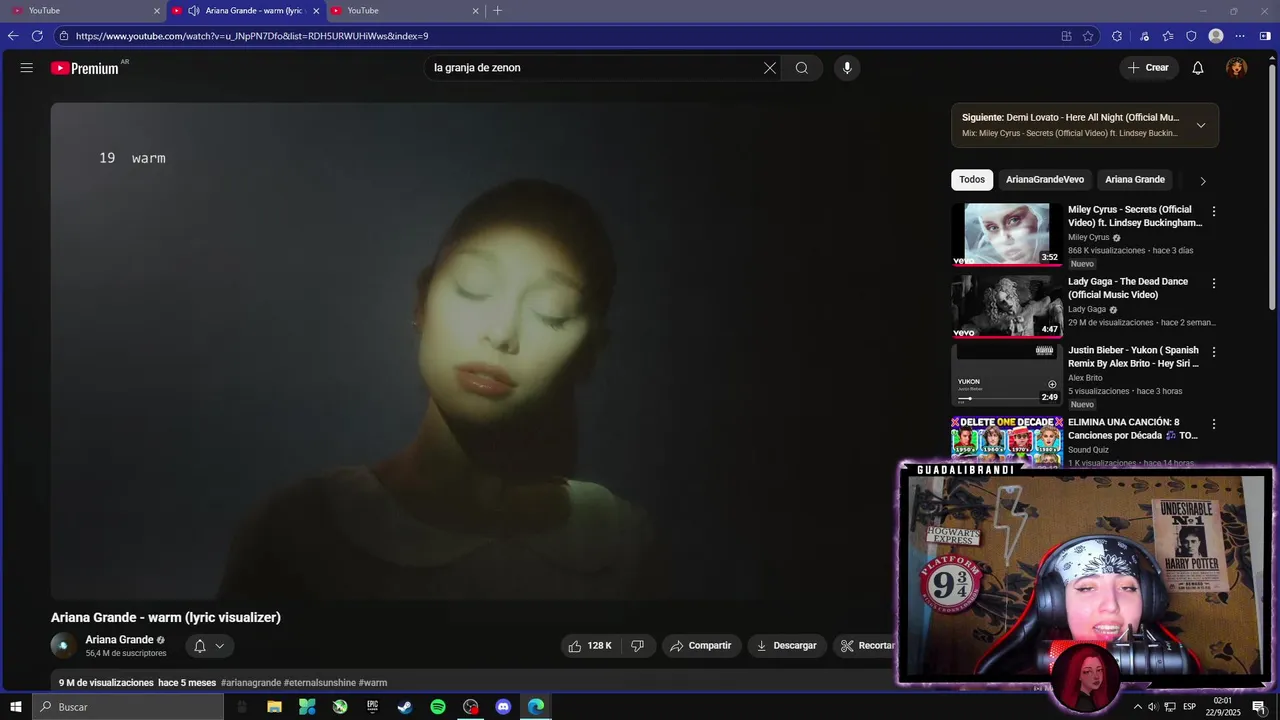Open Discord from the taskbar
The height and width of the screenshot is (720, 1280).
coord(503,707)
